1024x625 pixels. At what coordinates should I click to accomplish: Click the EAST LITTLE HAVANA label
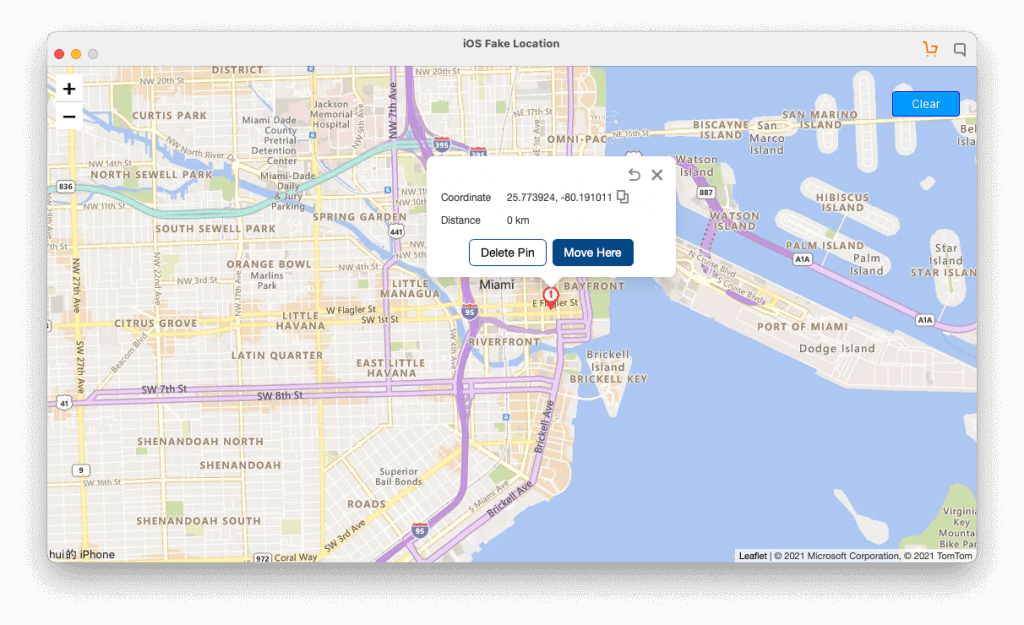coord(391,368)
